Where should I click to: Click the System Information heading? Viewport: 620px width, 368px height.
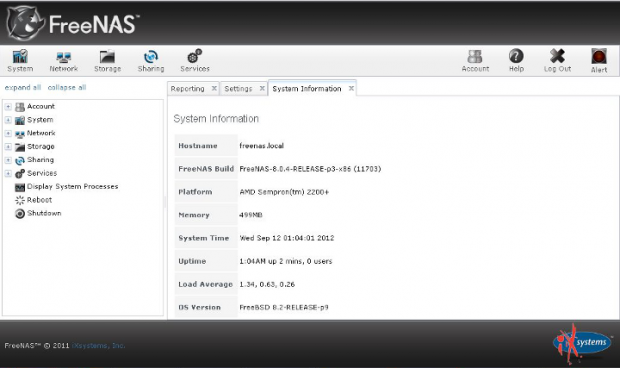(x=216, y=119)
